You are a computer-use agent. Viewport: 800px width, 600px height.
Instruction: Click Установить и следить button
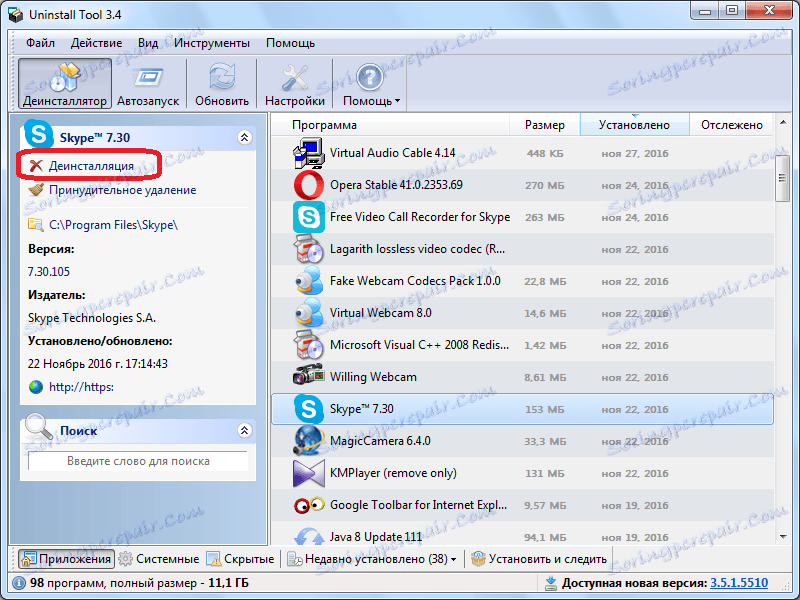[539, 559]
